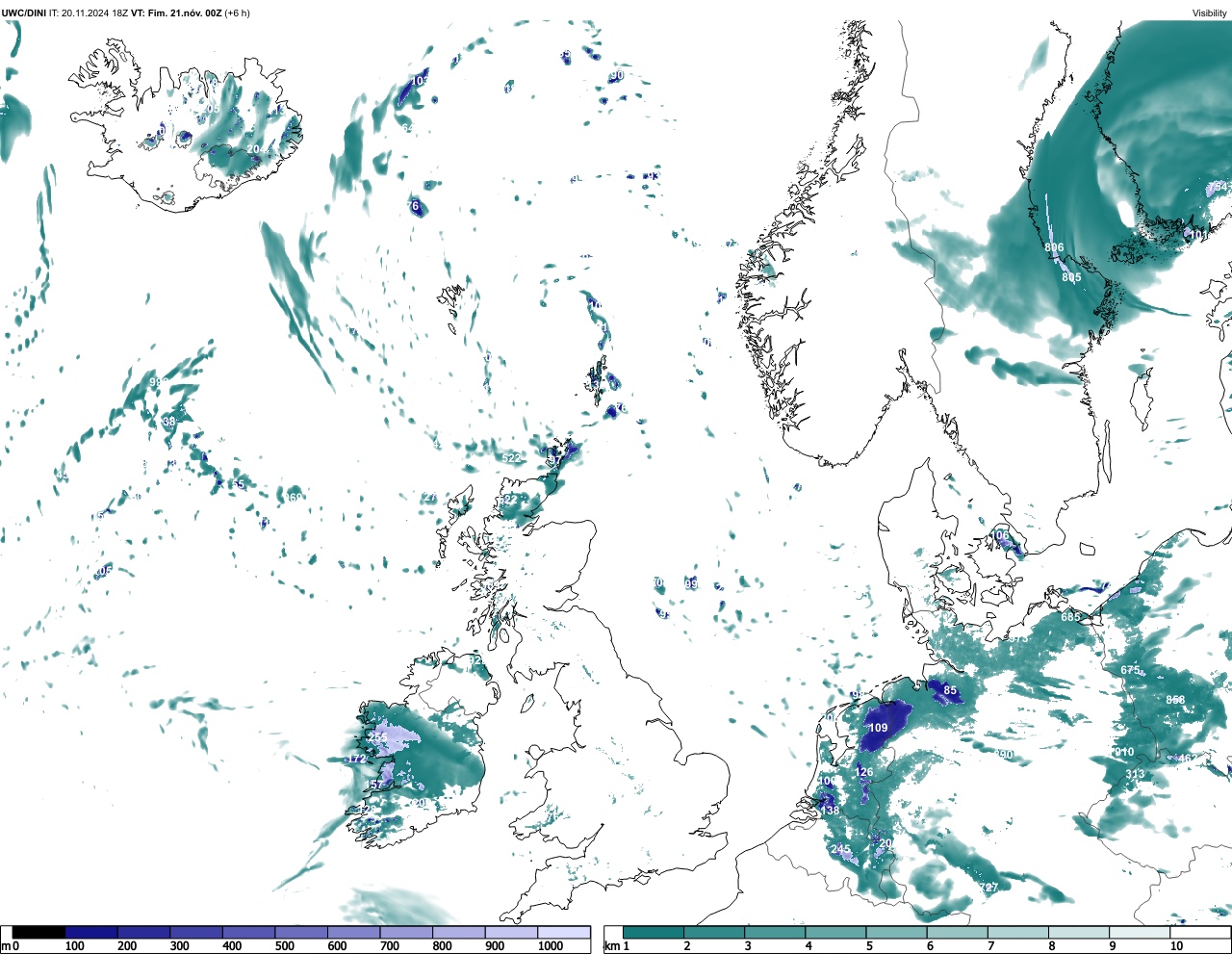Click the '500' tick label on metre scale
The image size is (1232, 954).
click(285, 946)
